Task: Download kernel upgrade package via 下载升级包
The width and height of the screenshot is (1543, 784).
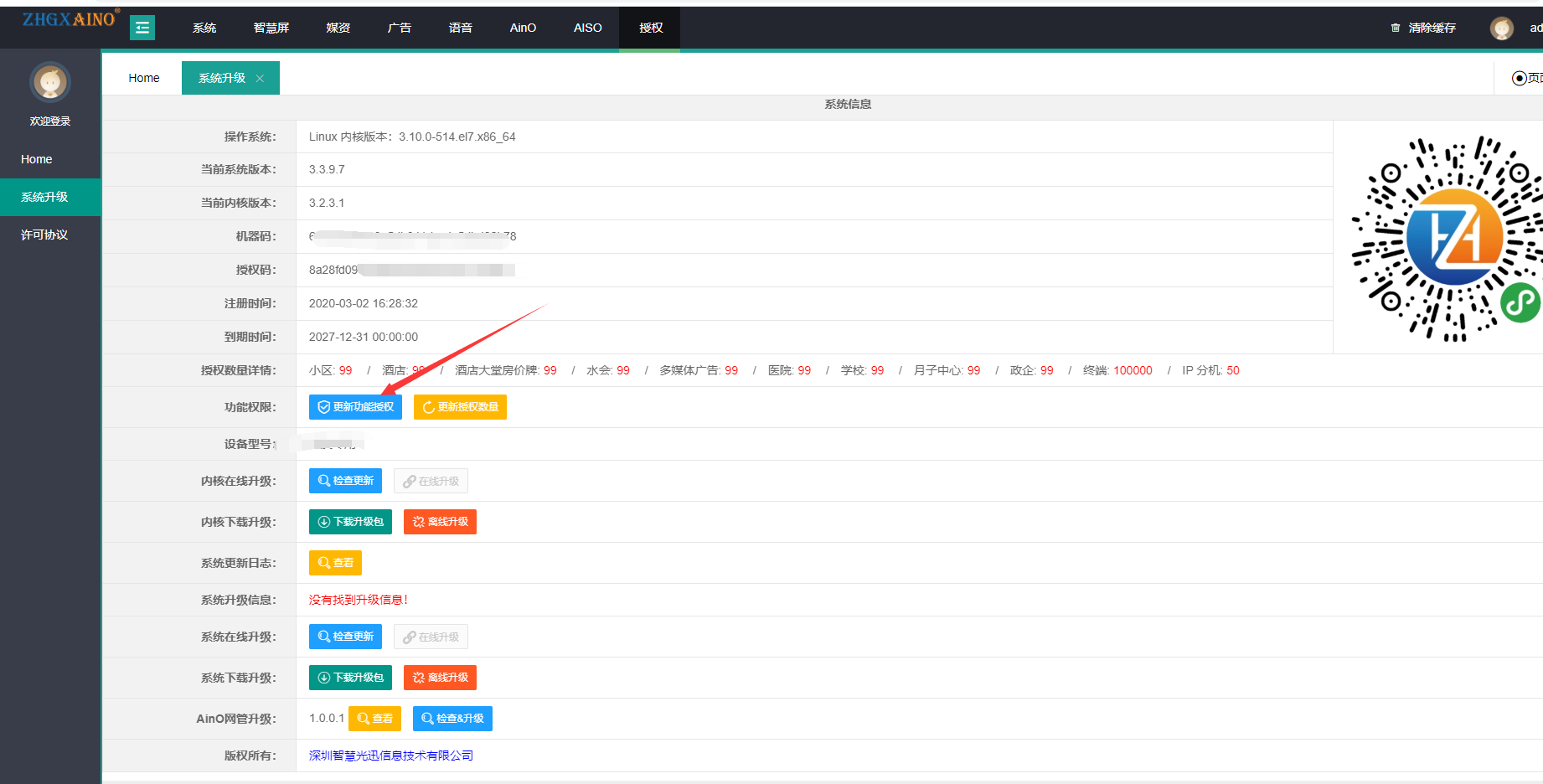Action: click(x=350, y=522)
